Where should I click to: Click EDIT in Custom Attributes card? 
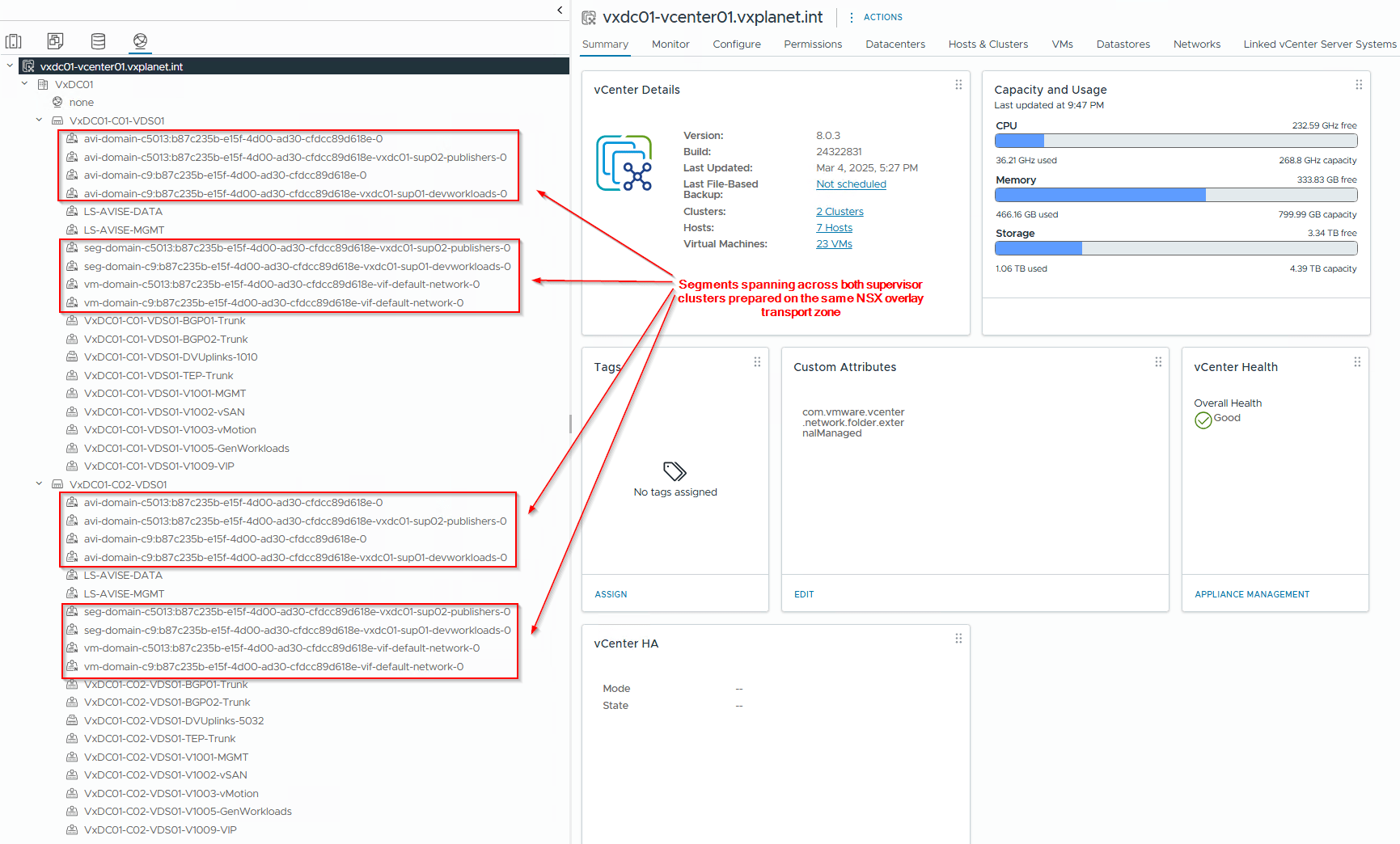coord(804,594)
